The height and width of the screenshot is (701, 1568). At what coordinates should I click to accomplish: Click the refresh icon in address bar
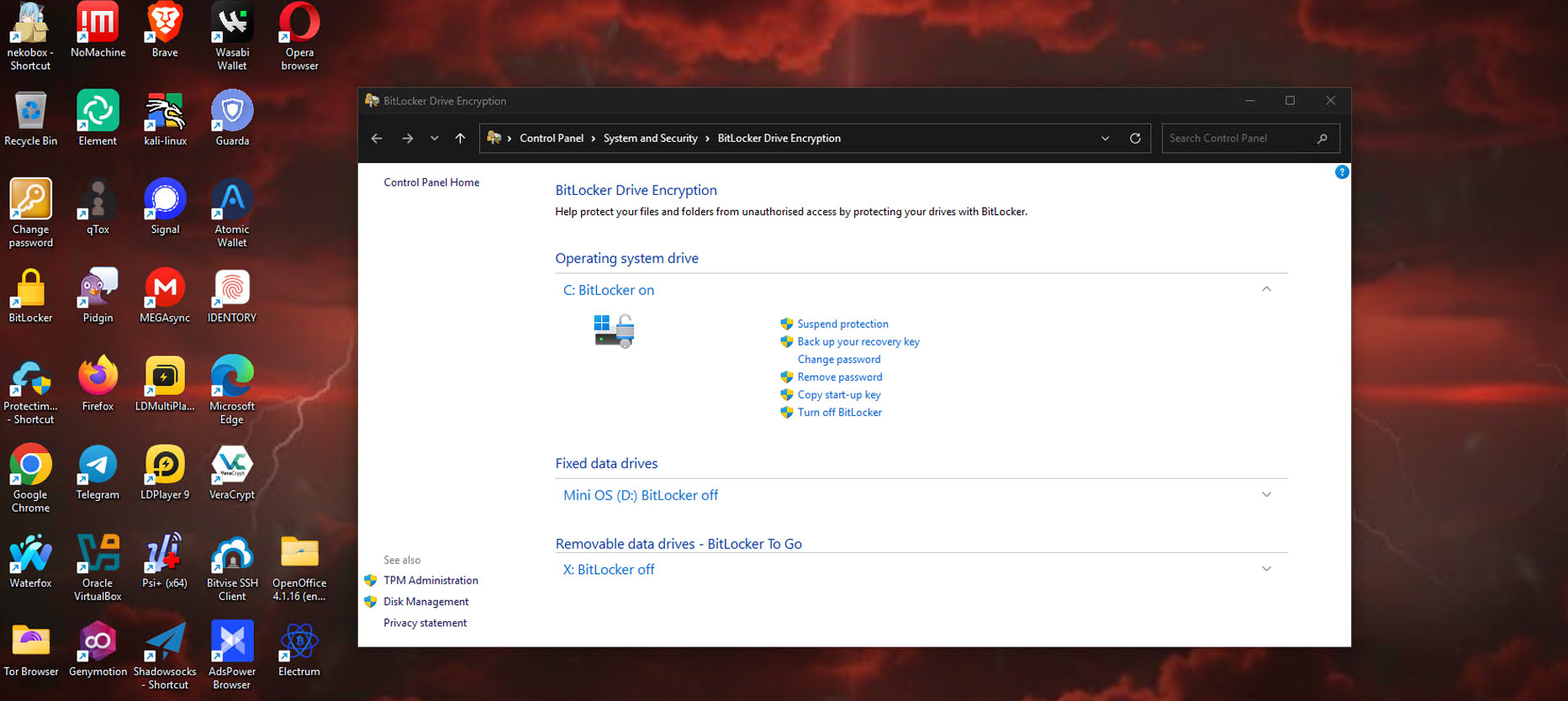click(x=1135, y=139)
